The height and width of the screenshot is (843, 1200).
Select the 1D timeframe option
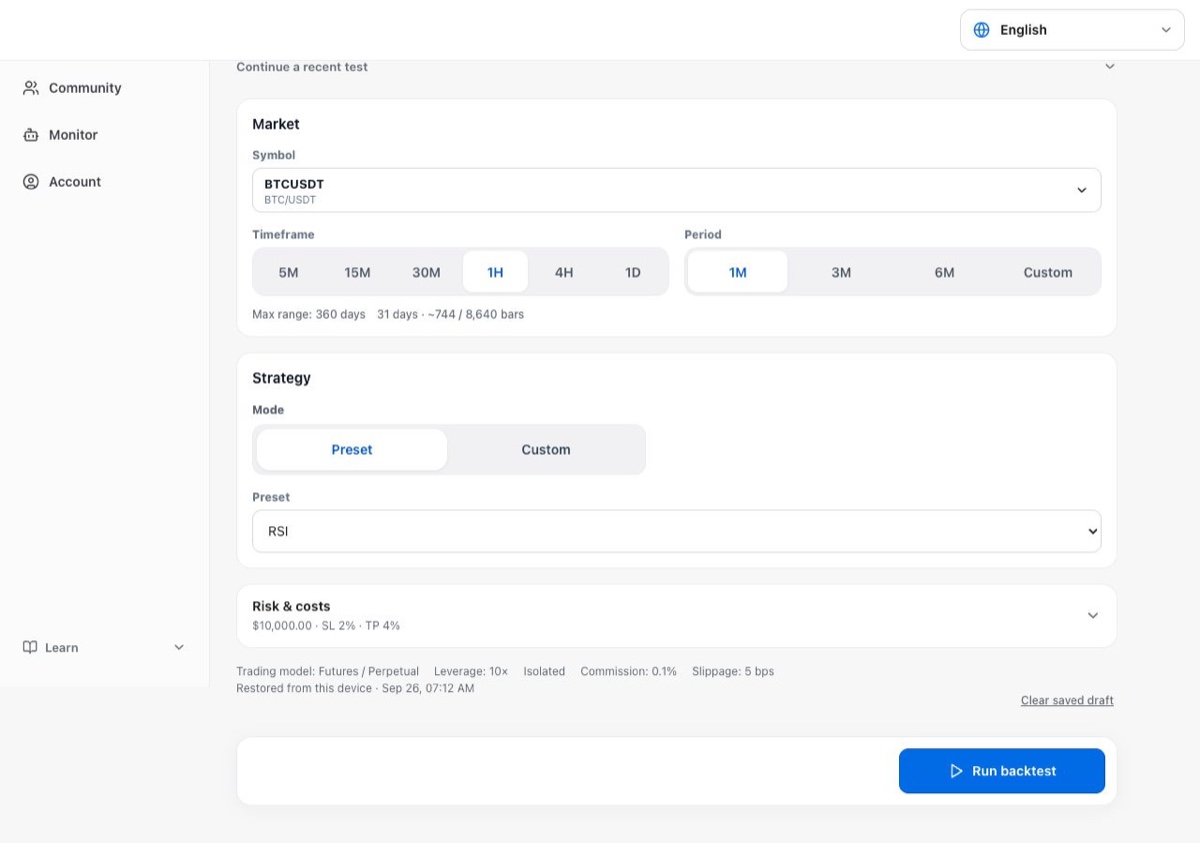(x=633, y=272)
